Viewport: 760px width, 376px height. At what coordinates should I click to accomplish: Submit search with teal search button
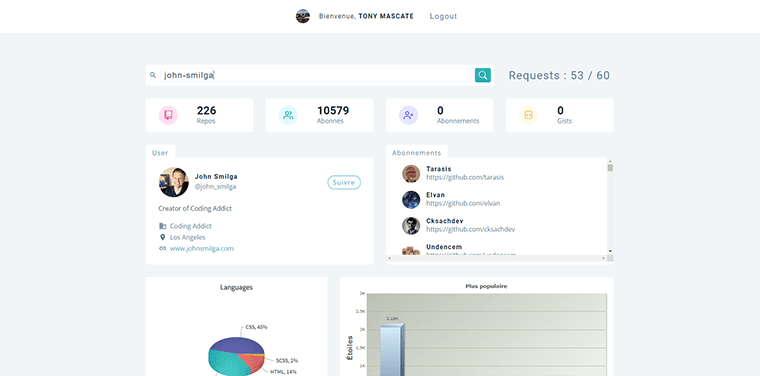coord(483,75)
